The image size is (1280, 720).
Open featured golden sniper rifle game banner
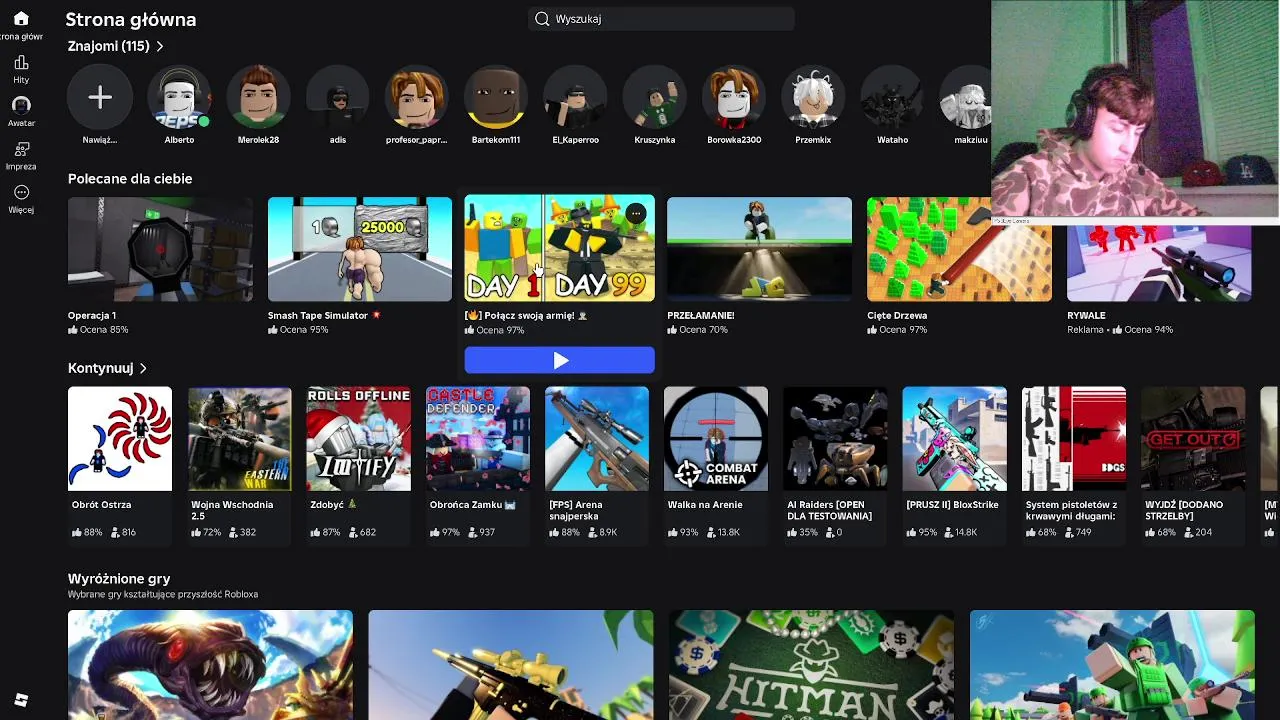[511, 665]
